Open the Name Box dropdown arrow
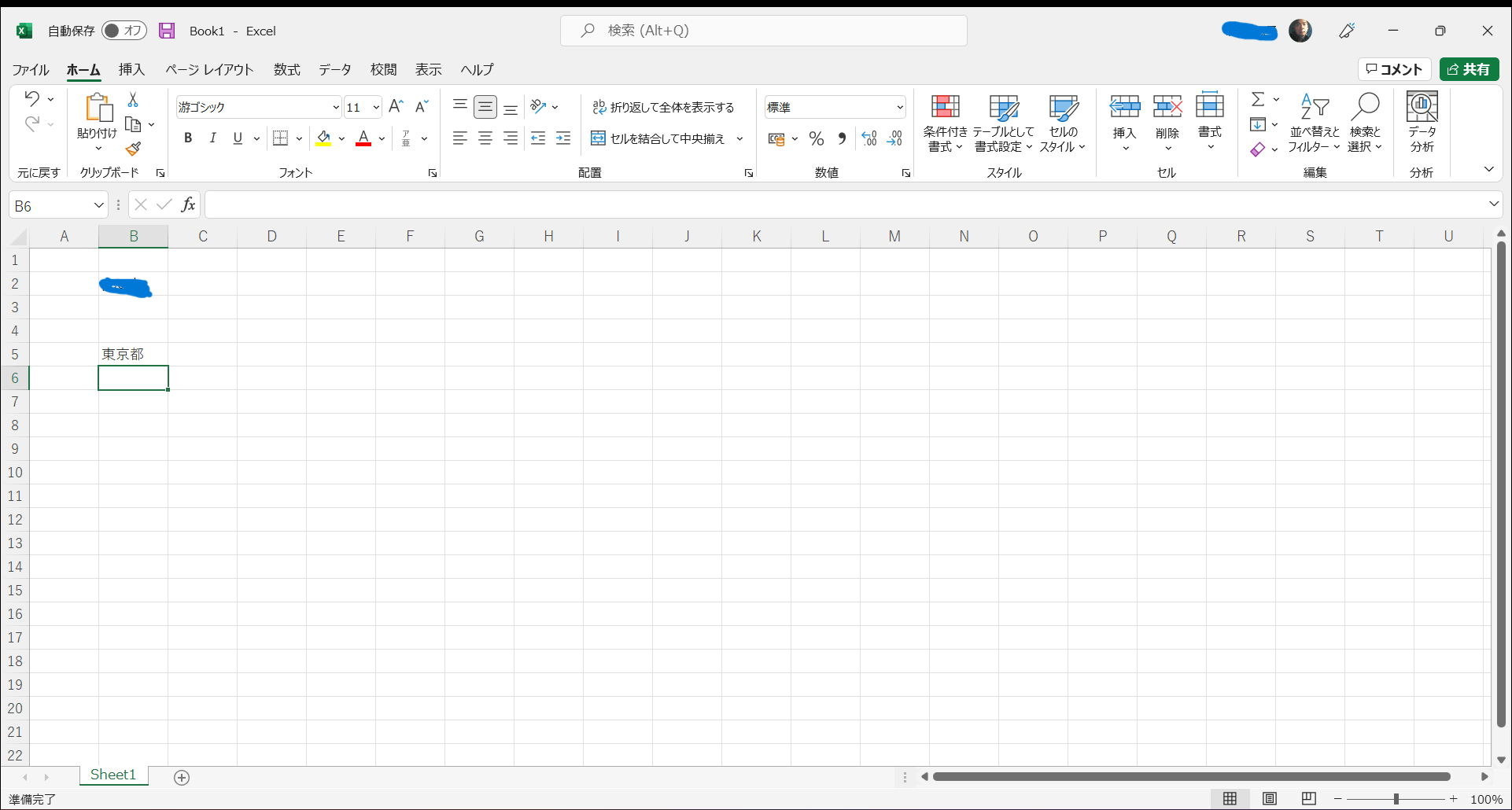The width and height of the screenshot is (1512, 810). click(x=98, y=205)
